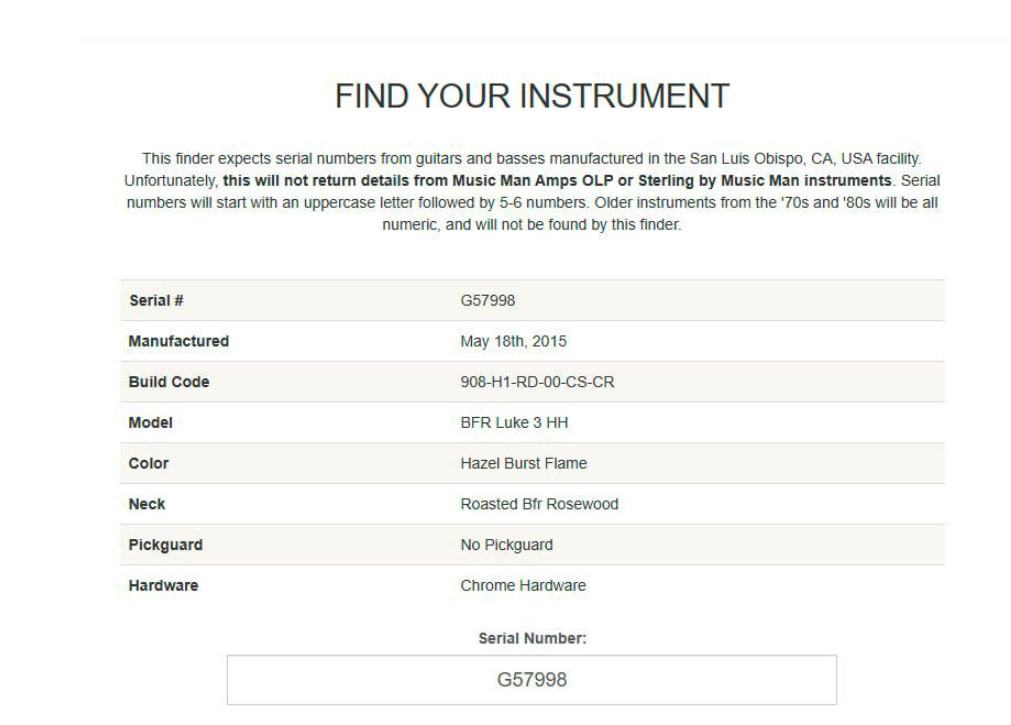Click the "Serial Number:" label above the input
1011x725 pixels.
tap(532, 638)
